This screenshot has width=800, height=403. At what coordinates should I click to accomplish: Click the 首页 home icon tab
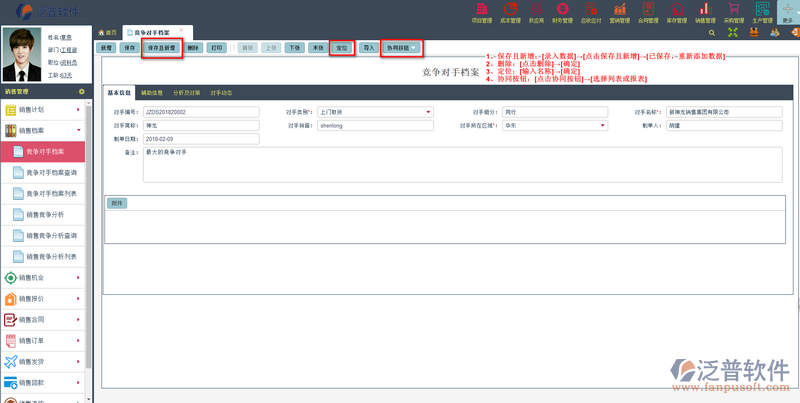[108, 33]
